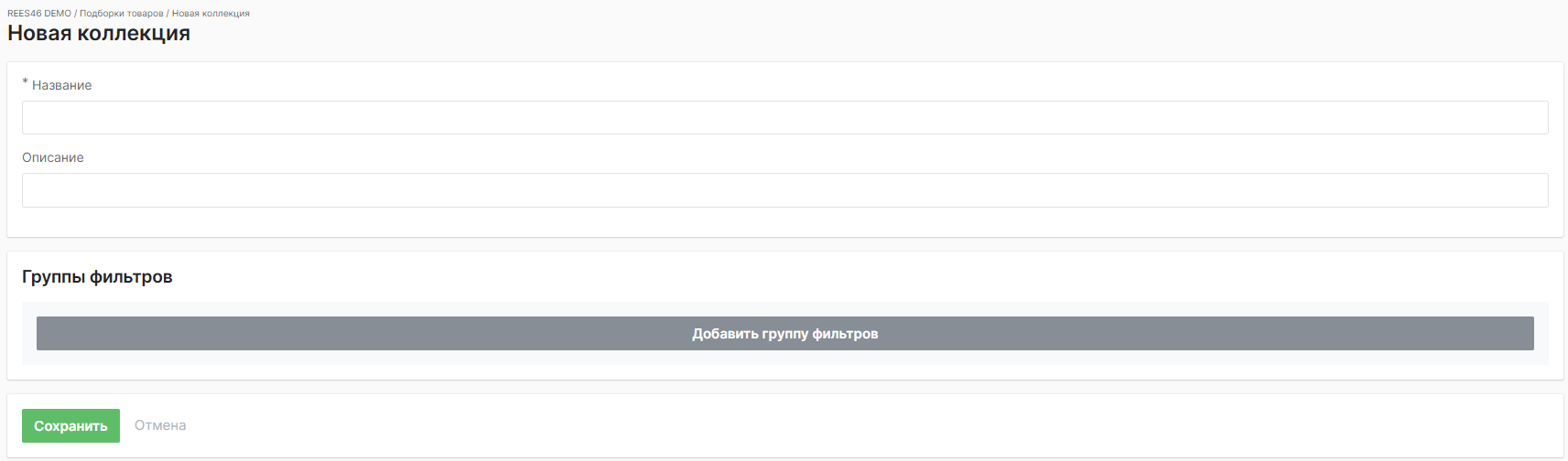Select the collection name input box
The width and height of the screenshot is (1568, 461).
[x=784, y=118]
